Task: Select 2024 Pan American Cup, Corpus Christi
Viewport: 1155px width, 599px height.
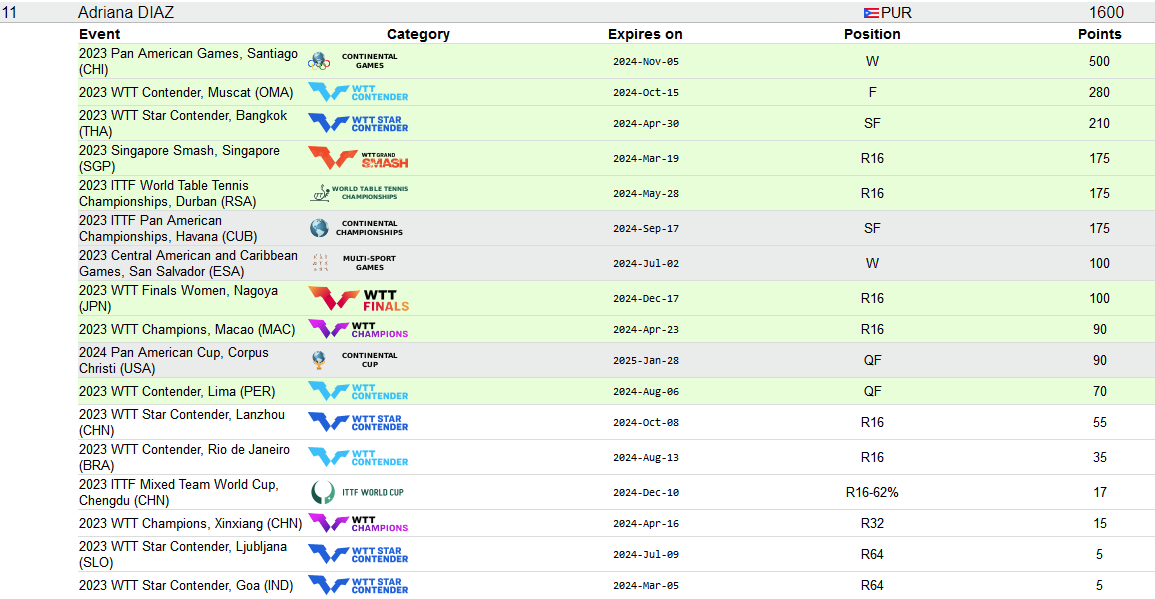Action: tap(174, 360)
